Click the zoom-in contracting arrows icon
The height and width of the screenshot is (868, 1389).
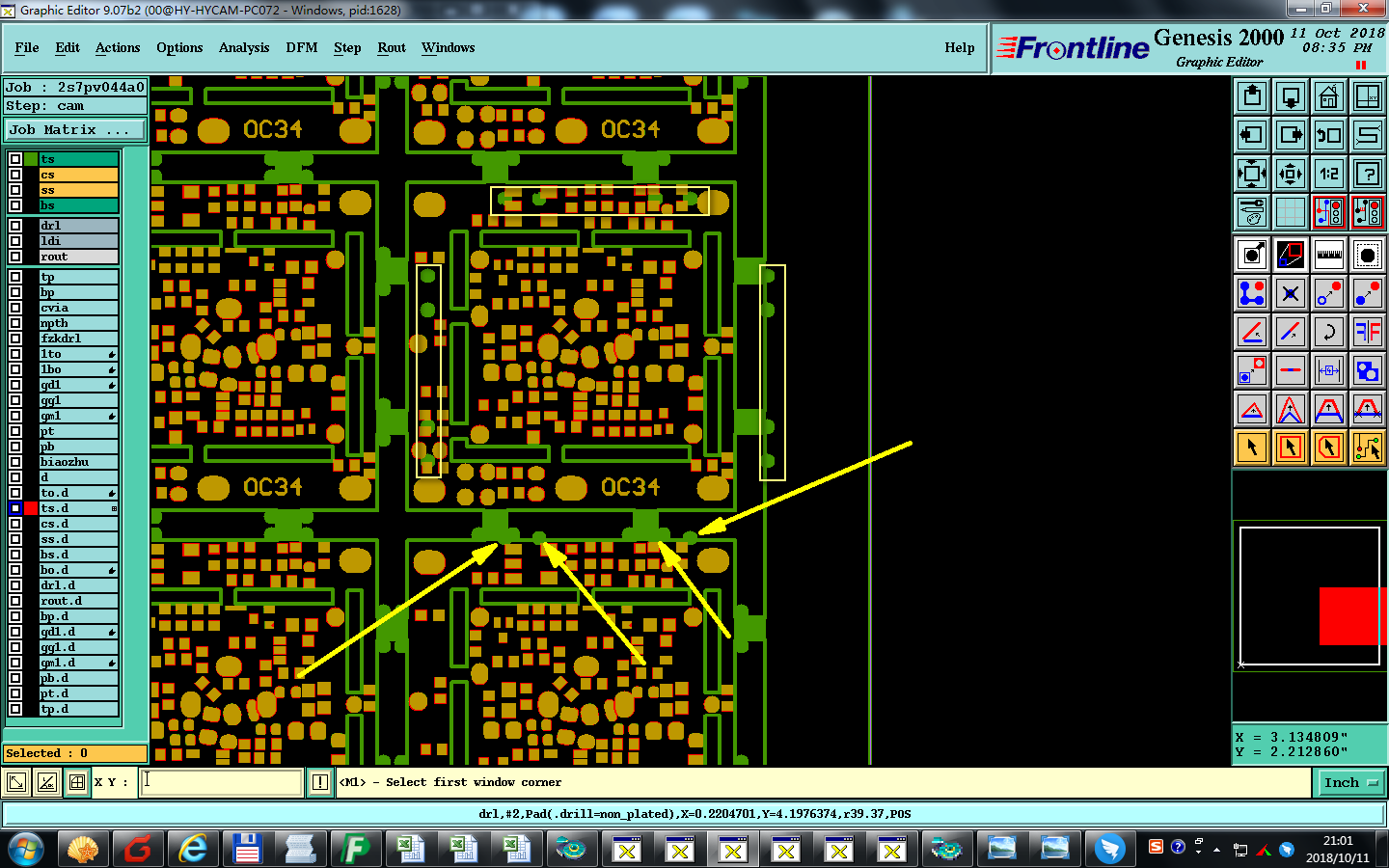[1291, 174]
